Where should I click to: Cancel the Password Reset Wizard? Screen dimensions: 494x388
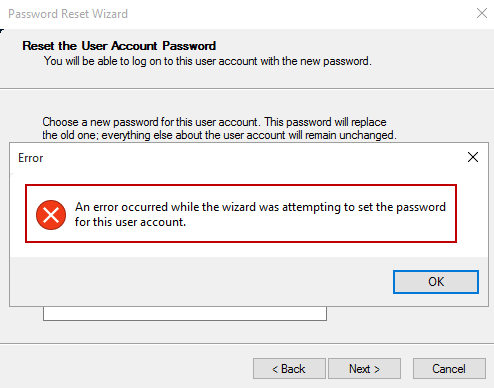tap(449, 369)
